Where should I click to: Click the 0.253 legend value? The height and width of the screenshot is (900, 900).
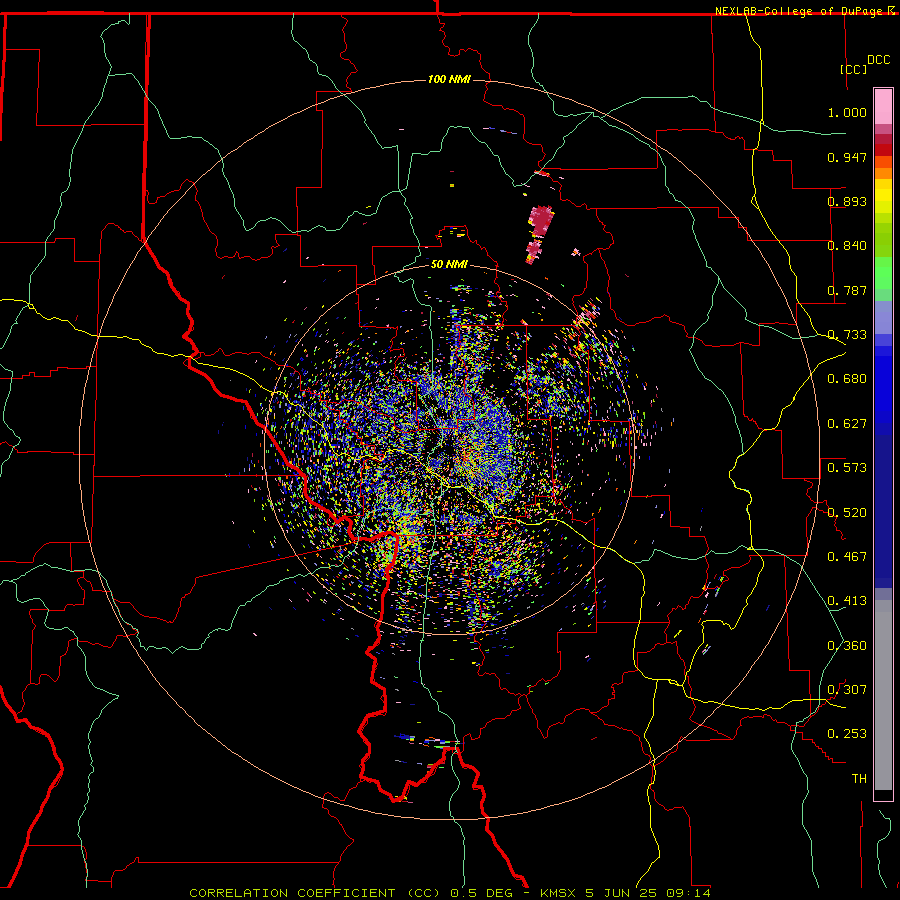tap(847, 734)
